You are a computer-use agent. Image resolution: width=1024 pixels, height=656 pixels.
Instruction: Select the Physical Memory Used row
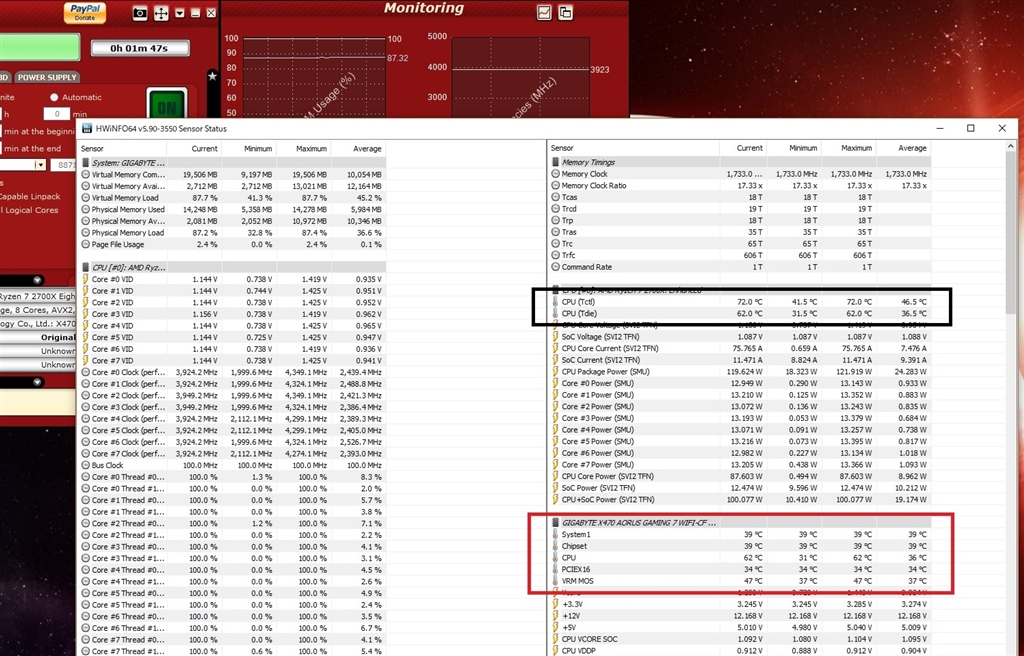click(x=232, y=210)
